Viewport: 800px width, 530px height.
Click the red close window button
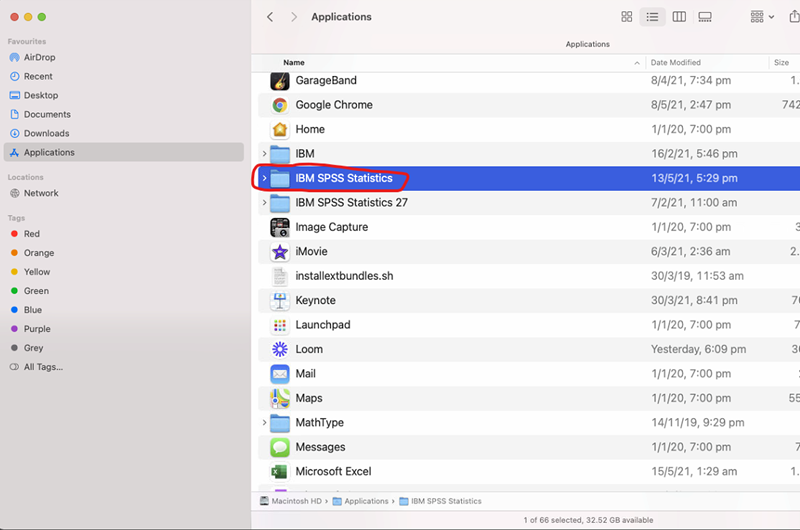click(x=14, y=17)
